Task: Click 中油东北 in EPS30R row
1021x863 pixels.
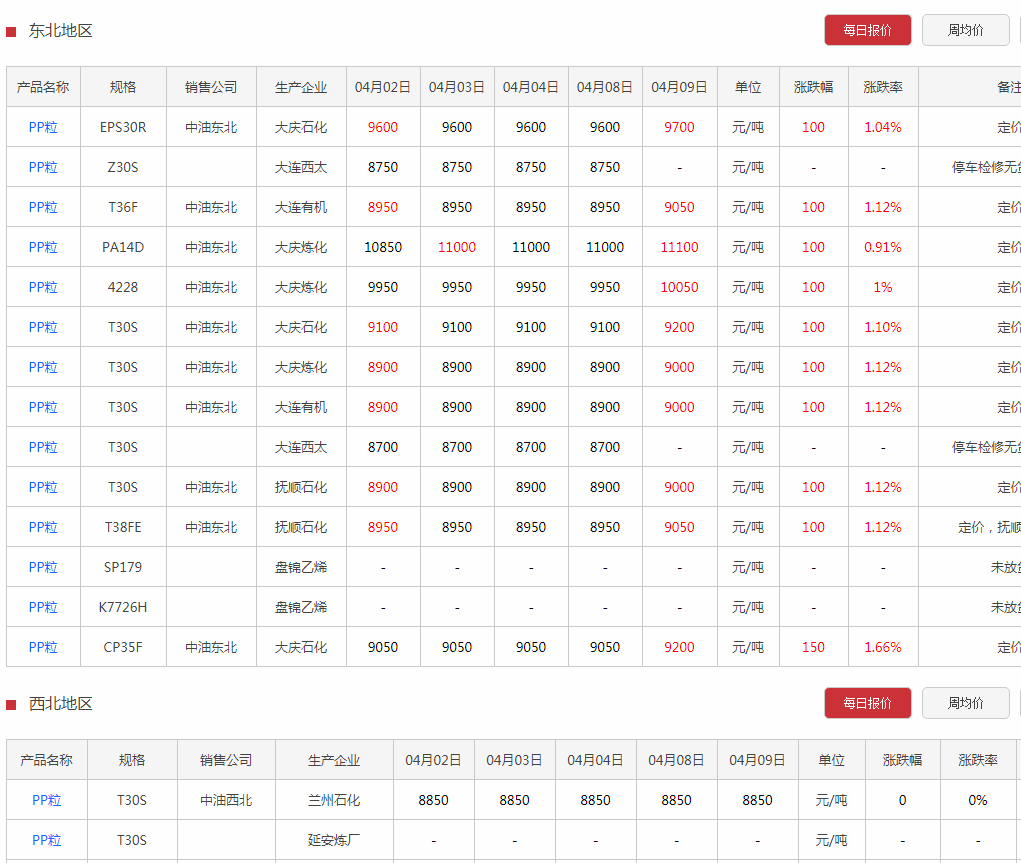Action: click(211, 127)
